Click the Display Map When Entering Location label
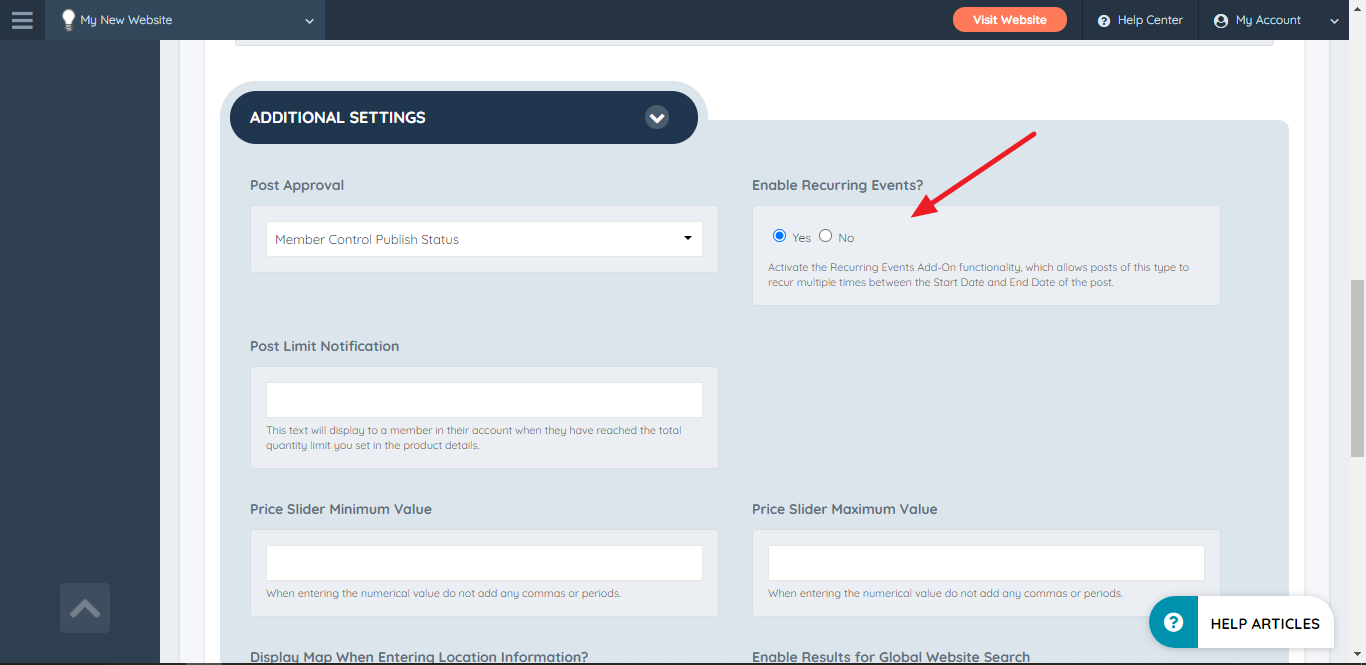1366x665 pixels. (x=419, y=657)
